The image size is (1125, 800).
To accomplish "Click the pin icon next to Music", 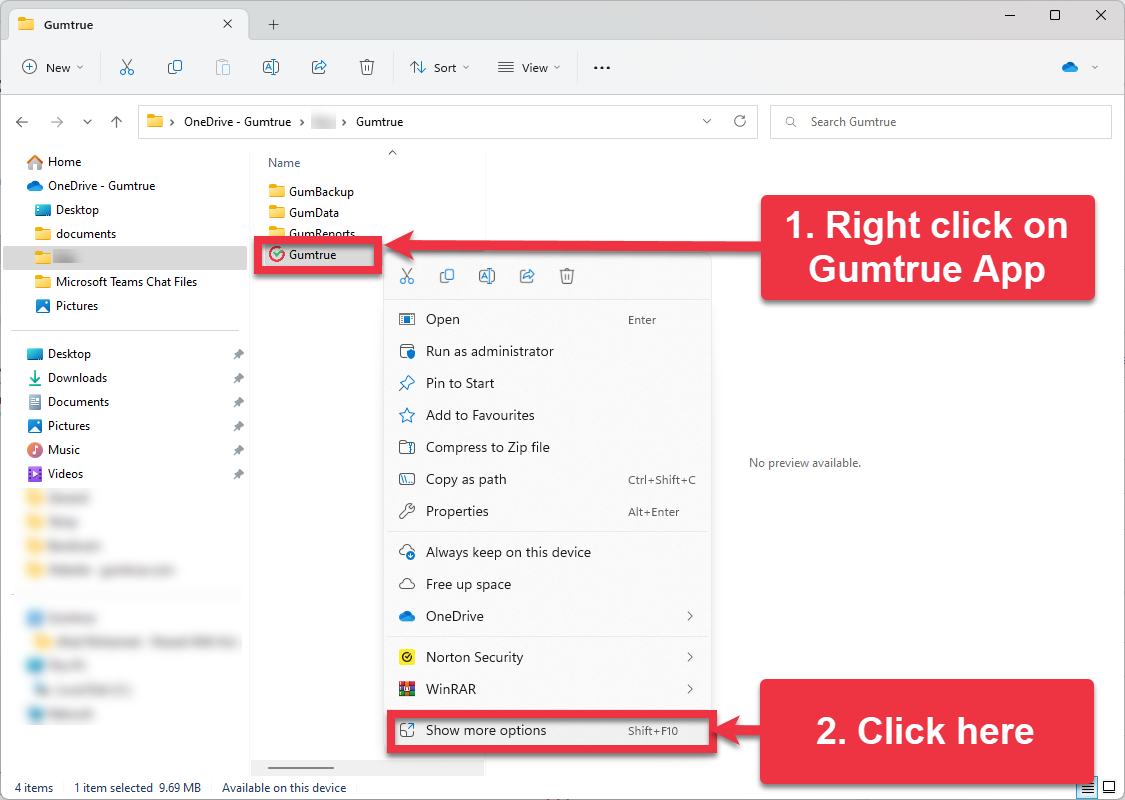I will coord(238,451).
